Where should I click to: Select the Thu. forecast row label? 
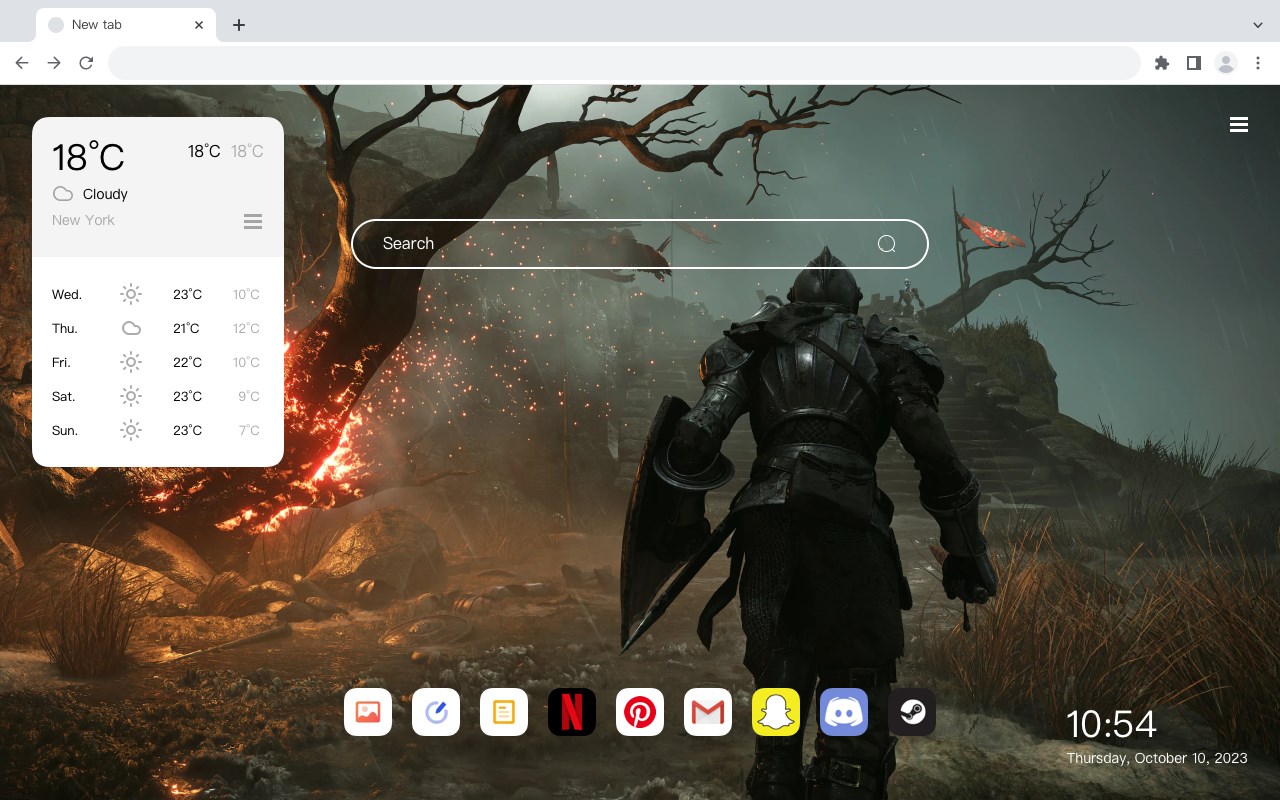tap(65, 328)
